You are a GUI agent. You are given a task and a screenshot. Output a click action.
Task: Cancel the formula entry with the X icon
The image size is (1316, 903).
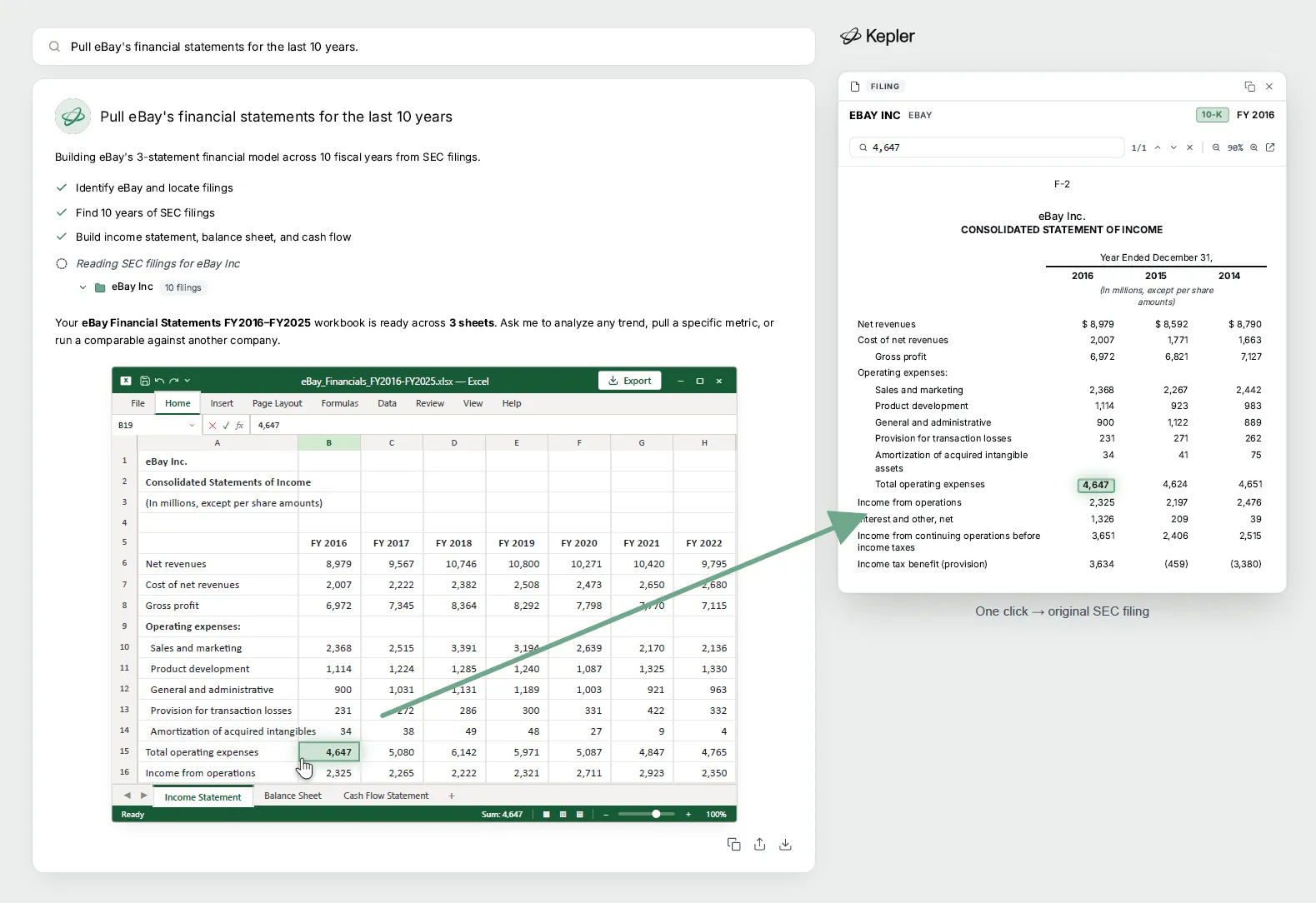coord(213,425)
